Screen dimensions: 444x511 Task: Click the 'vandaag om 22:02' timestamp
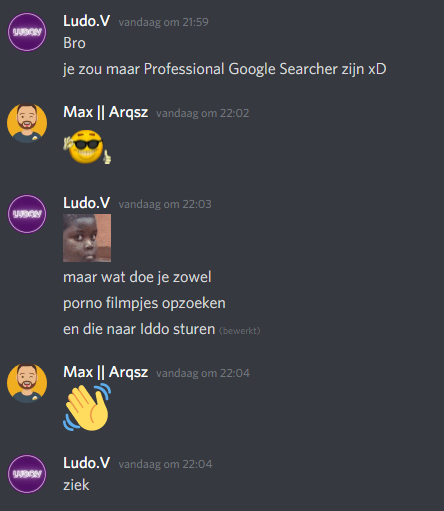(203, 113)
